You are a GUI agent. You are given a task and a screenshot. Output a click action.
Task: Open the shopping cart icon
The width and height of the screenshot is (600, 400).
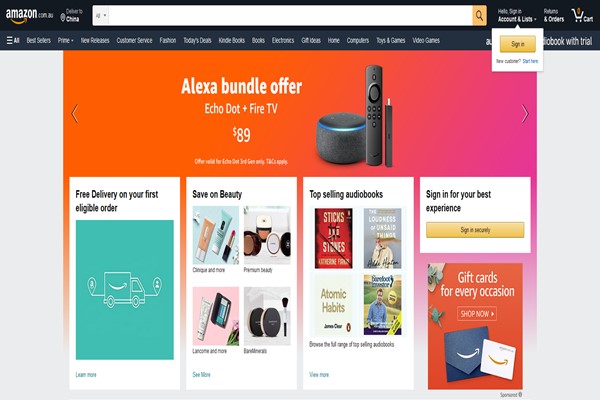[582, 16]
